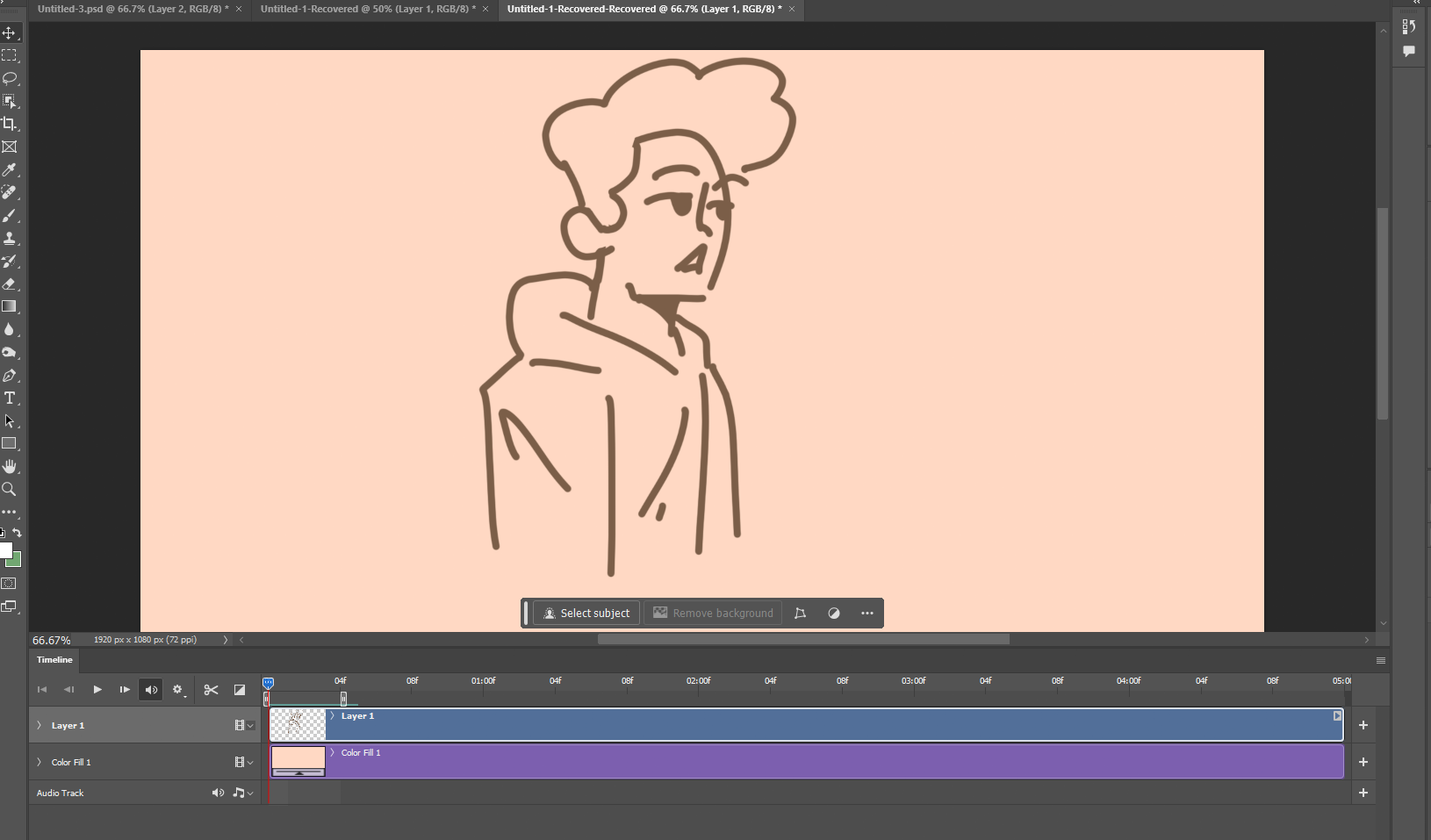Select the Brush tool
This screenshot has width=1431, height=840.
10,215
